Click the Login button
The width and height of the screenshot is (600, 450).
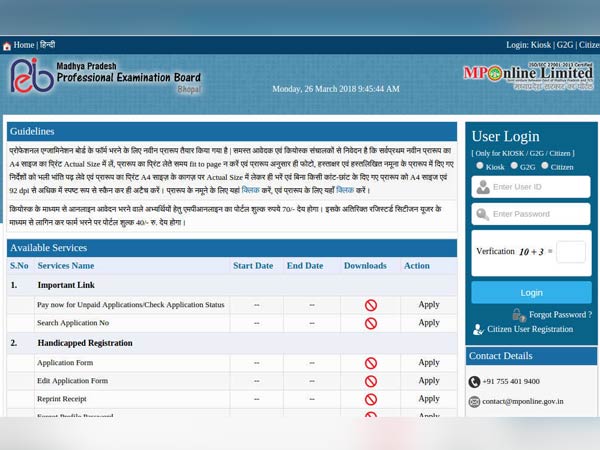[x=531, y=293]
